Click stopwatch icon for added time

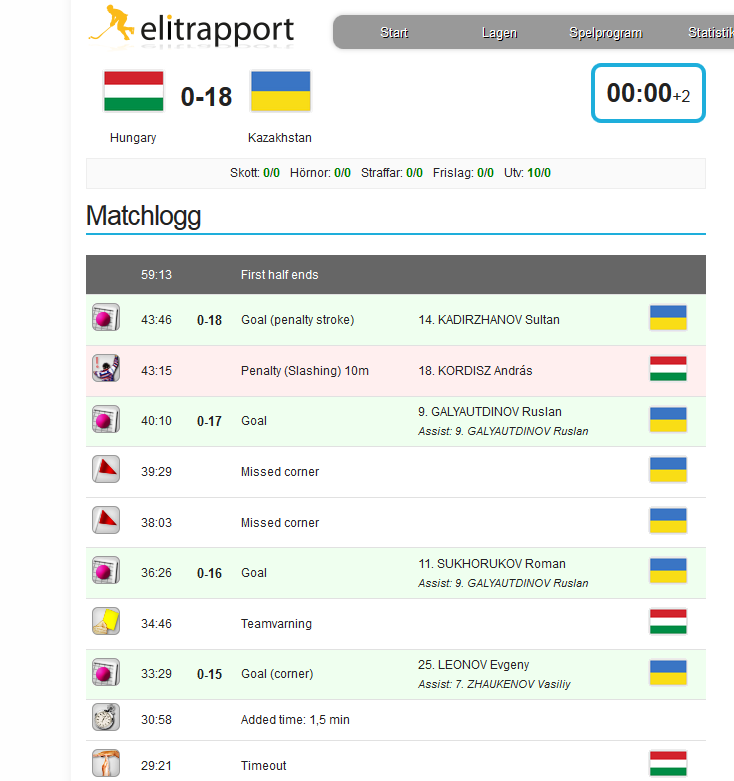pos(106,717)
